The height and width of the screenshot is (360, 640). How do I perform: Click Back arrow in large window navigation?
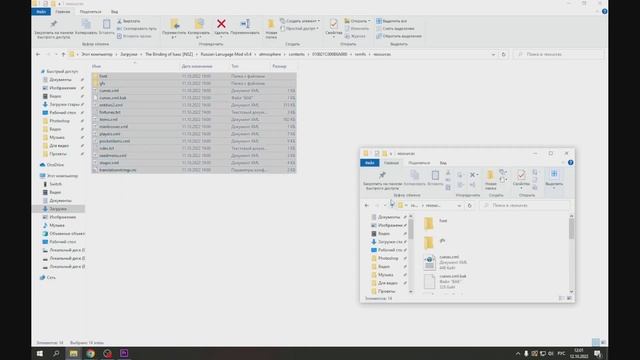[x=38, y=54]
